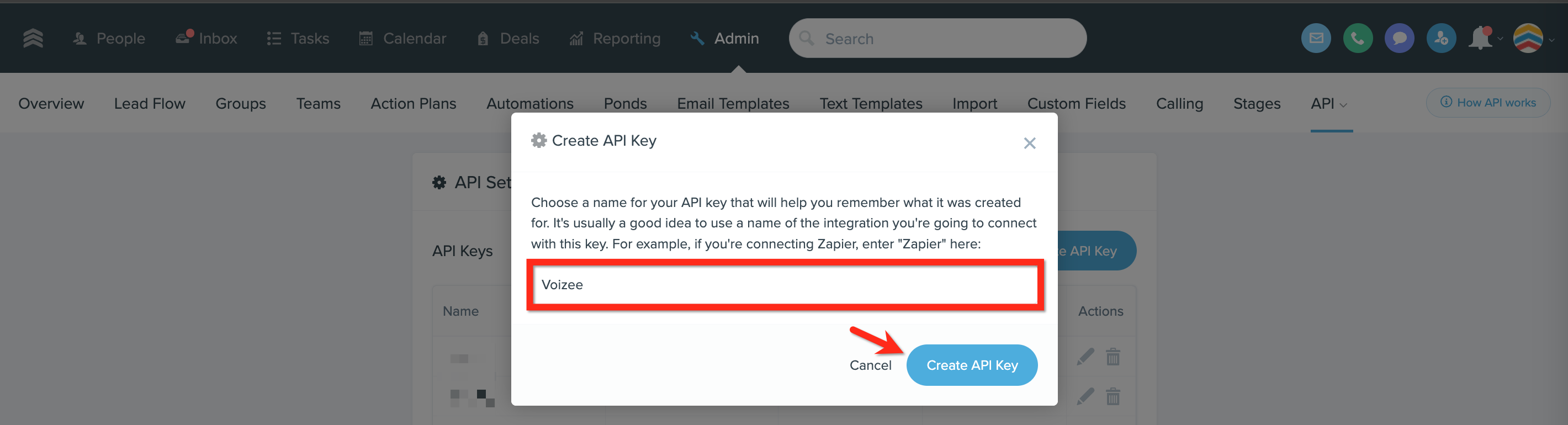Click the add person icon

coord(1441,38)
